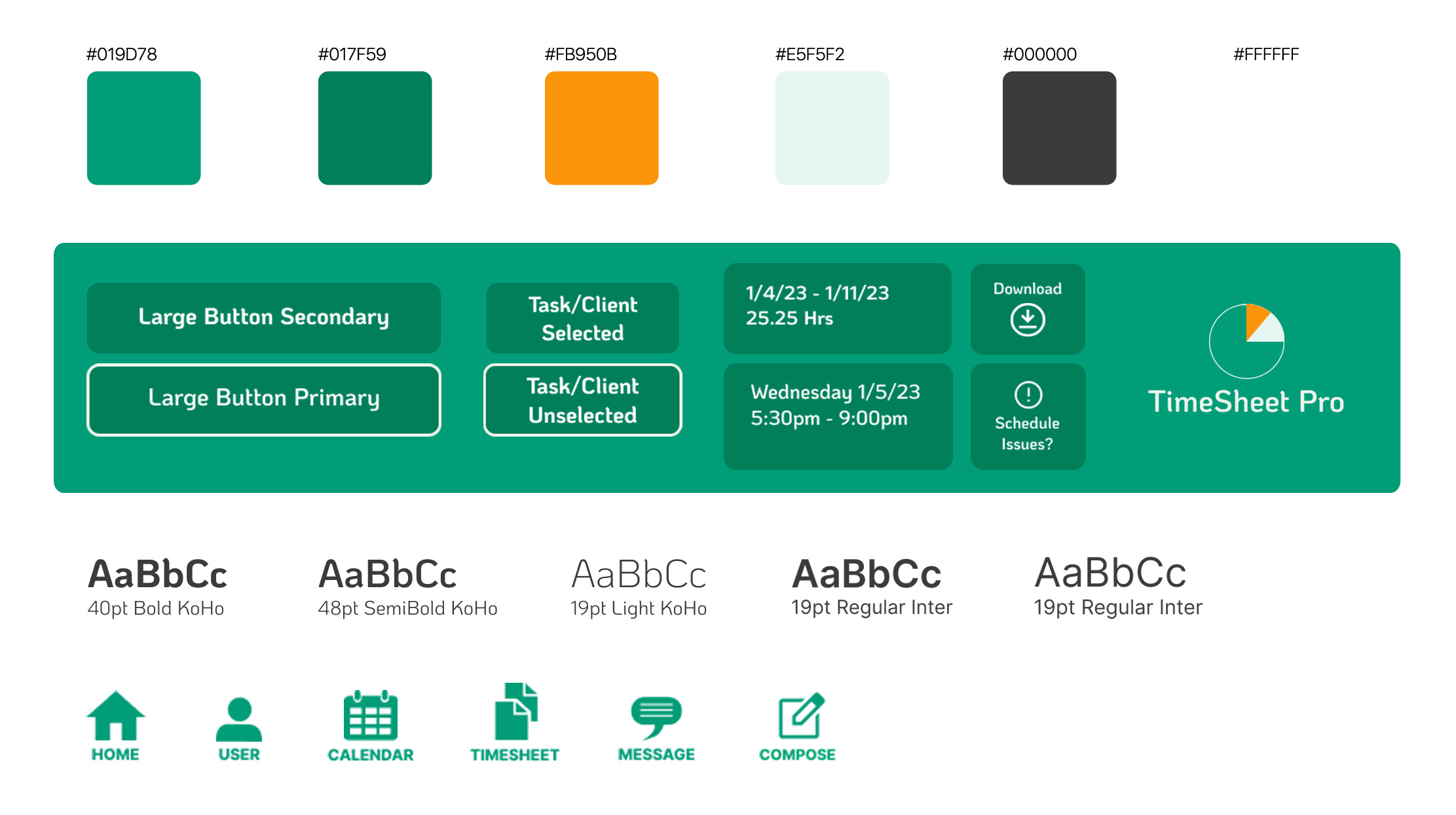Pick the #E5F5F2 pale mint swatch
The height and width of the screenshot is (815, 1456).
(832, 128)
